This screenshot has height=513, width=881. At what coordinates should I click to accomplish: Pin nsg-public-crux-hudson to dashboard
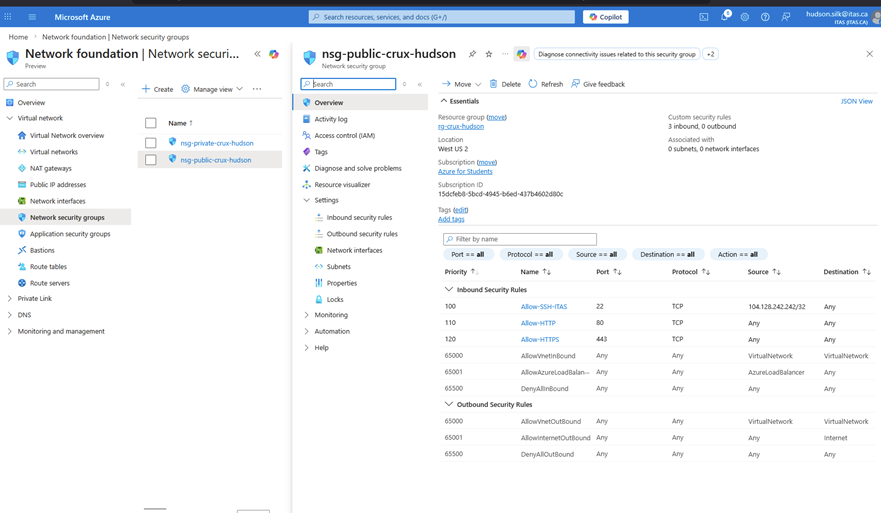click(x=472, y=54)
